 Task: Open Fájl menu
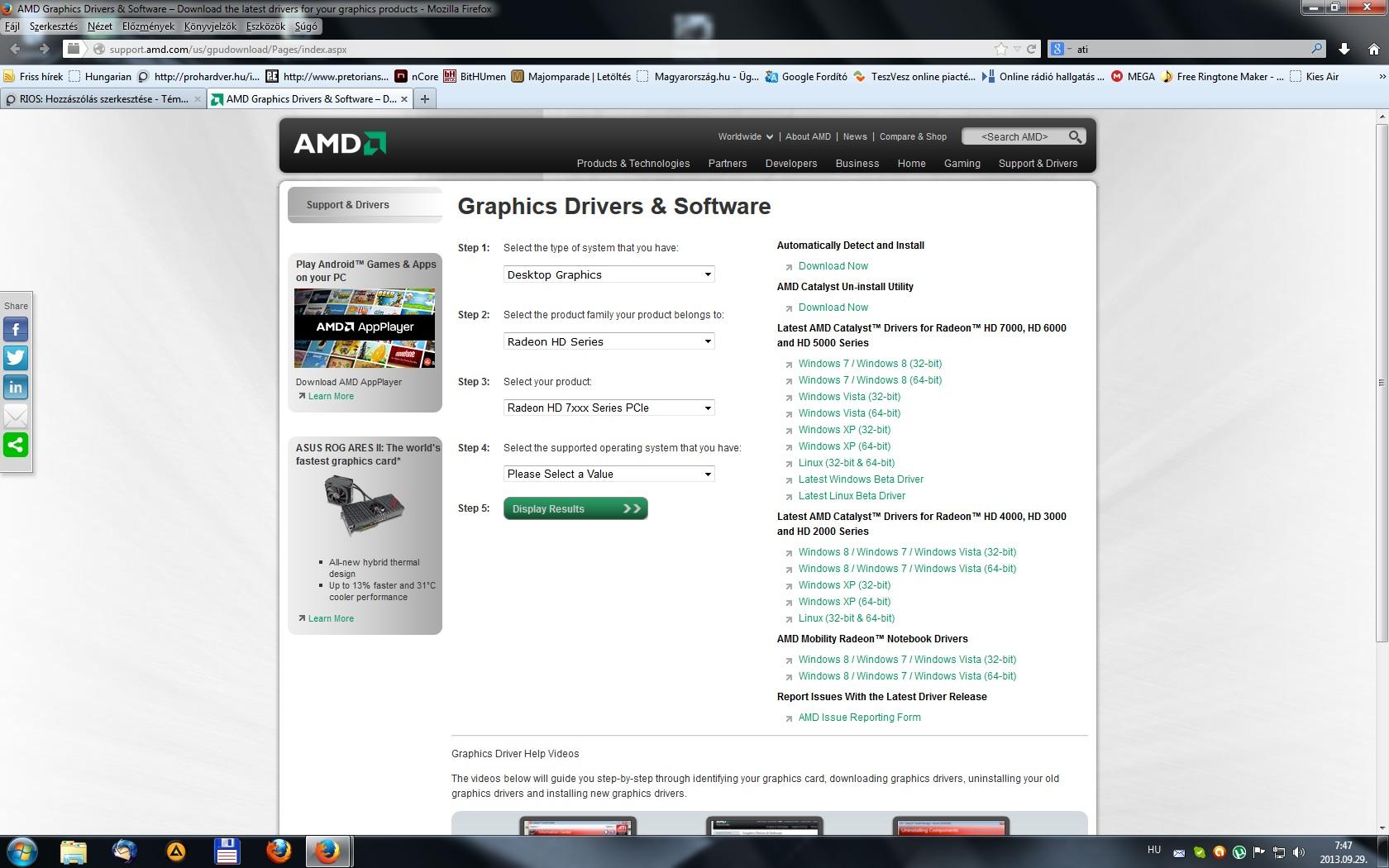click(12, 26)
